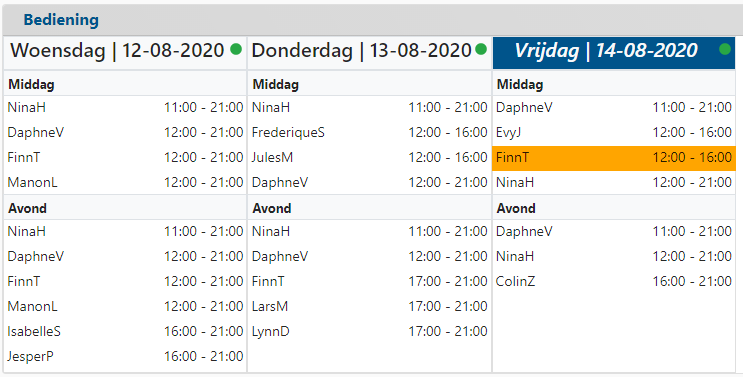Select Wednesday's Middag section header
The height and width of the screenshot is (377, 743).
coord(125,85)
